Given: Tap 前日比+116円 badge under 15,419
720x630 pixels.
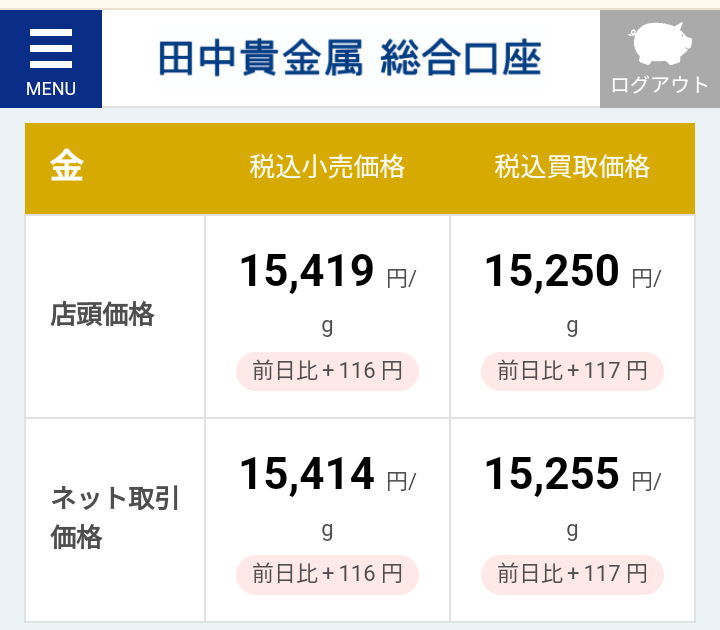Looking at the screenshot, I should click(x=327, y=371).
